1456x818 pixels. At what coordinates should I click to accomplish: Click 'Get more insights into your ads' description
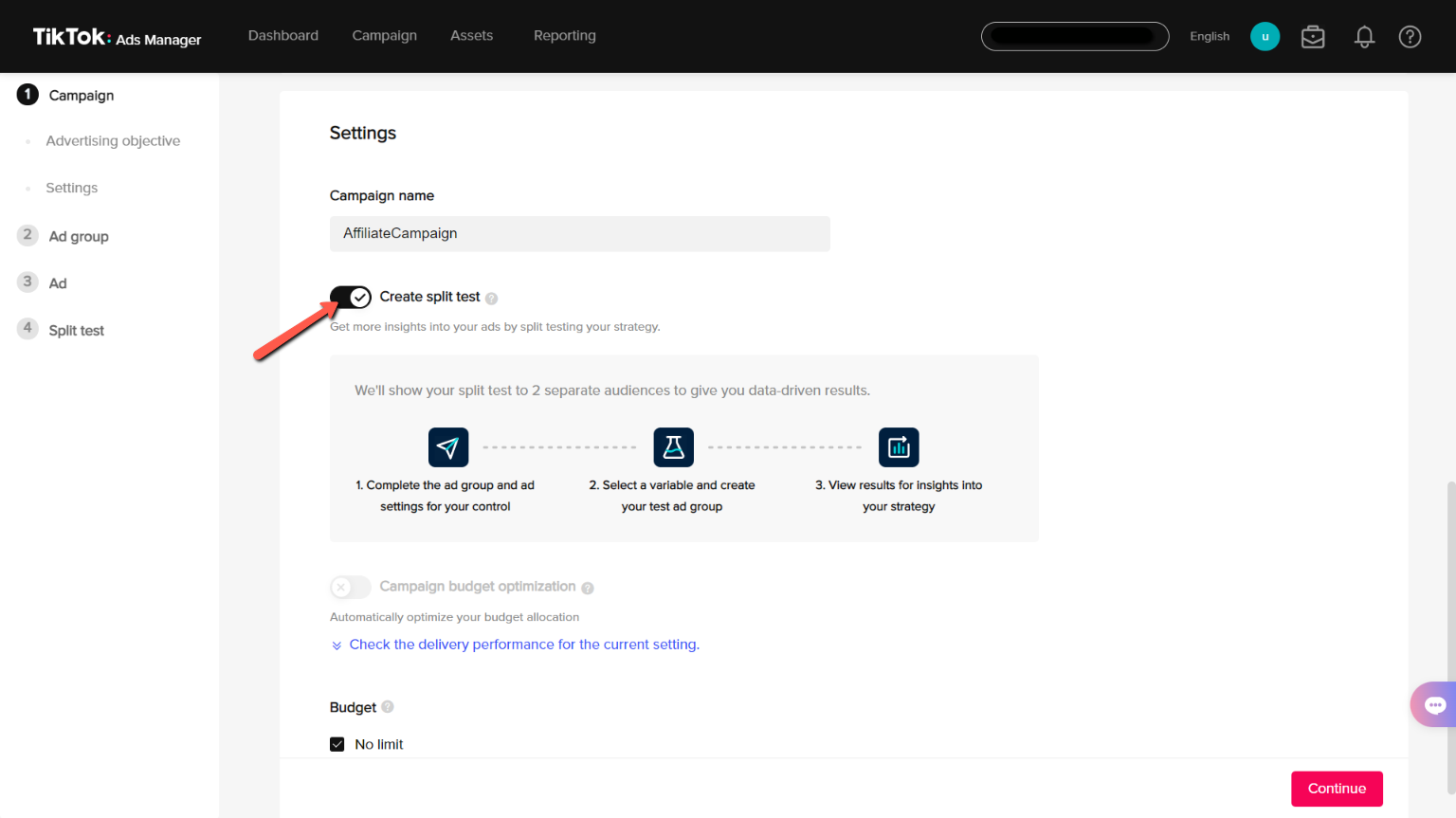(495, 326)
